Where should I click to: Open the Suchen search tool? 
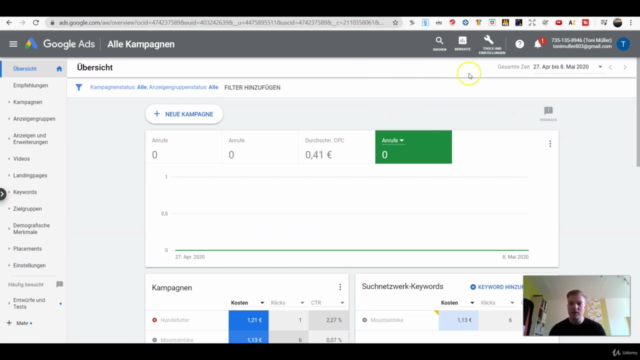439,43
